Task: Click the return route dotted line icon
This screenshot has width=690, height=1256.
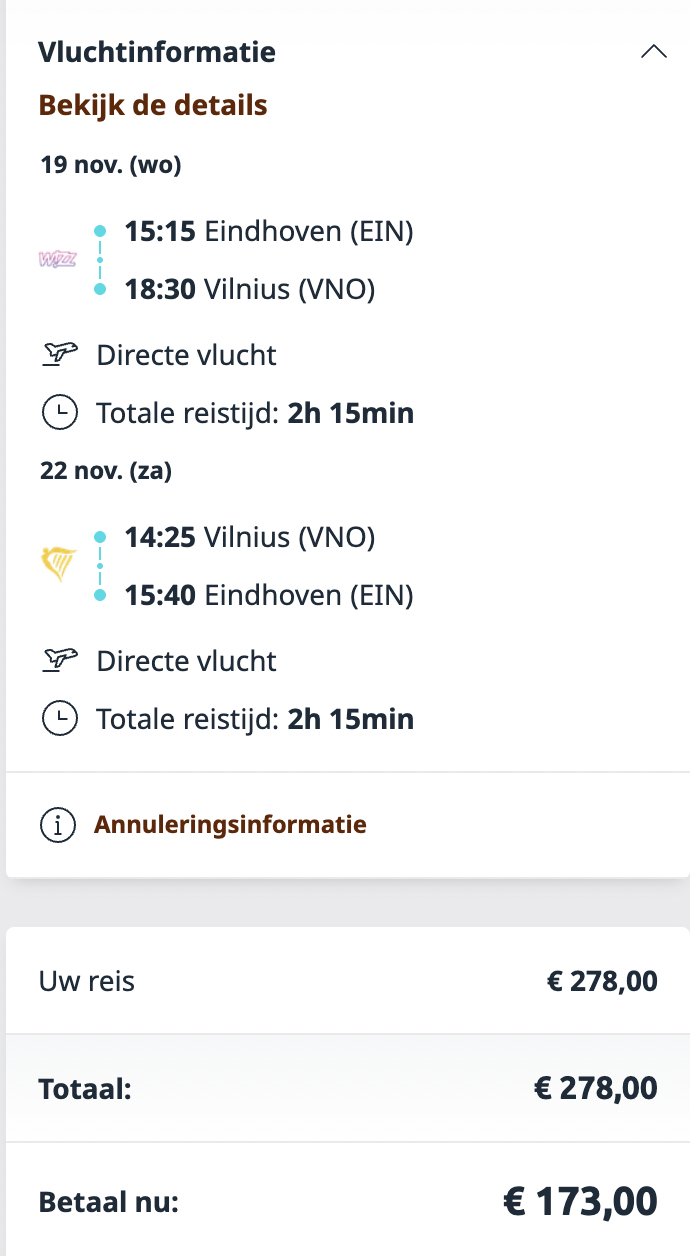Action: (x=100, y=566)
